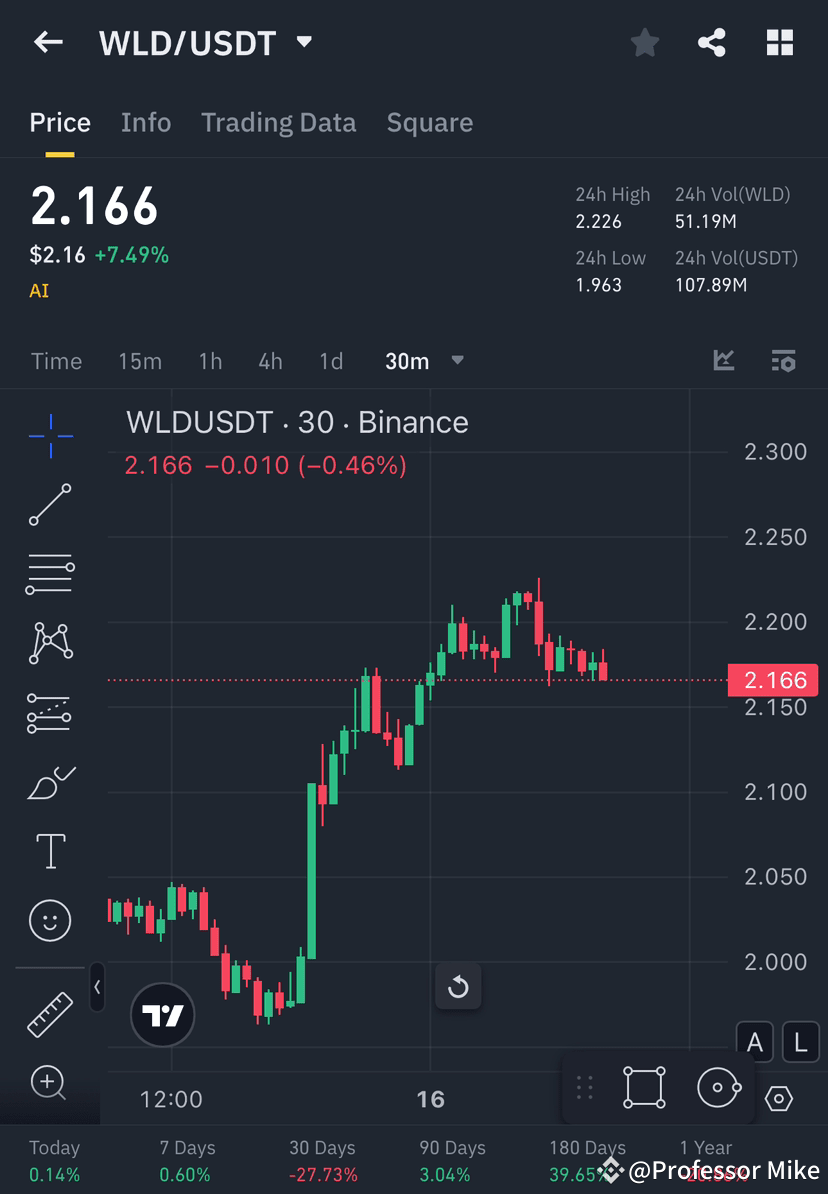The image size is (828, 1194).
Task: Select the text annotation tool
Action: coord(50,851)
